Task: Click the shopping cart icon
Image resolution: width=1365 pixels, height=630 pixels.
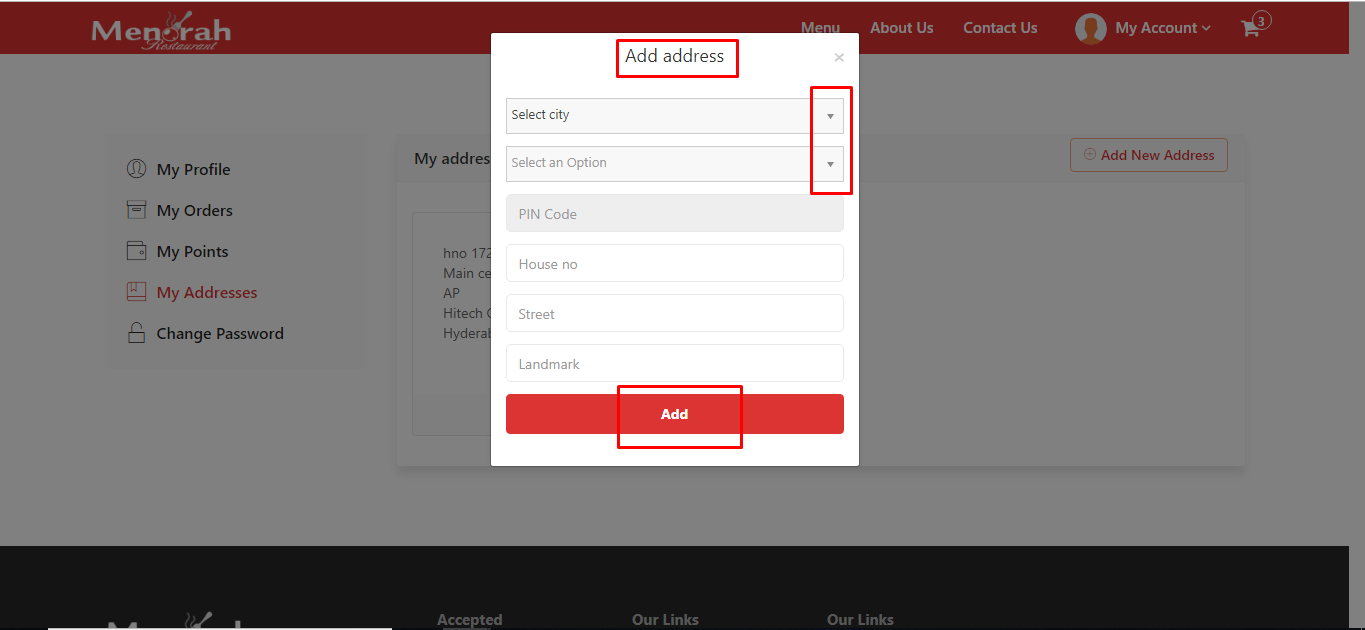Action: [1250, 29]
